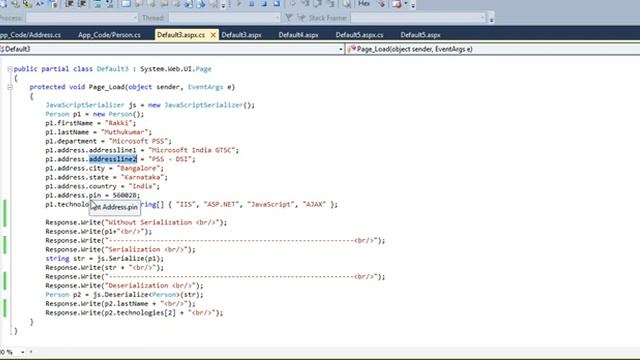
Task: Click the "Deserialization" Response.Write line
Action: click(x=124, y=286)
